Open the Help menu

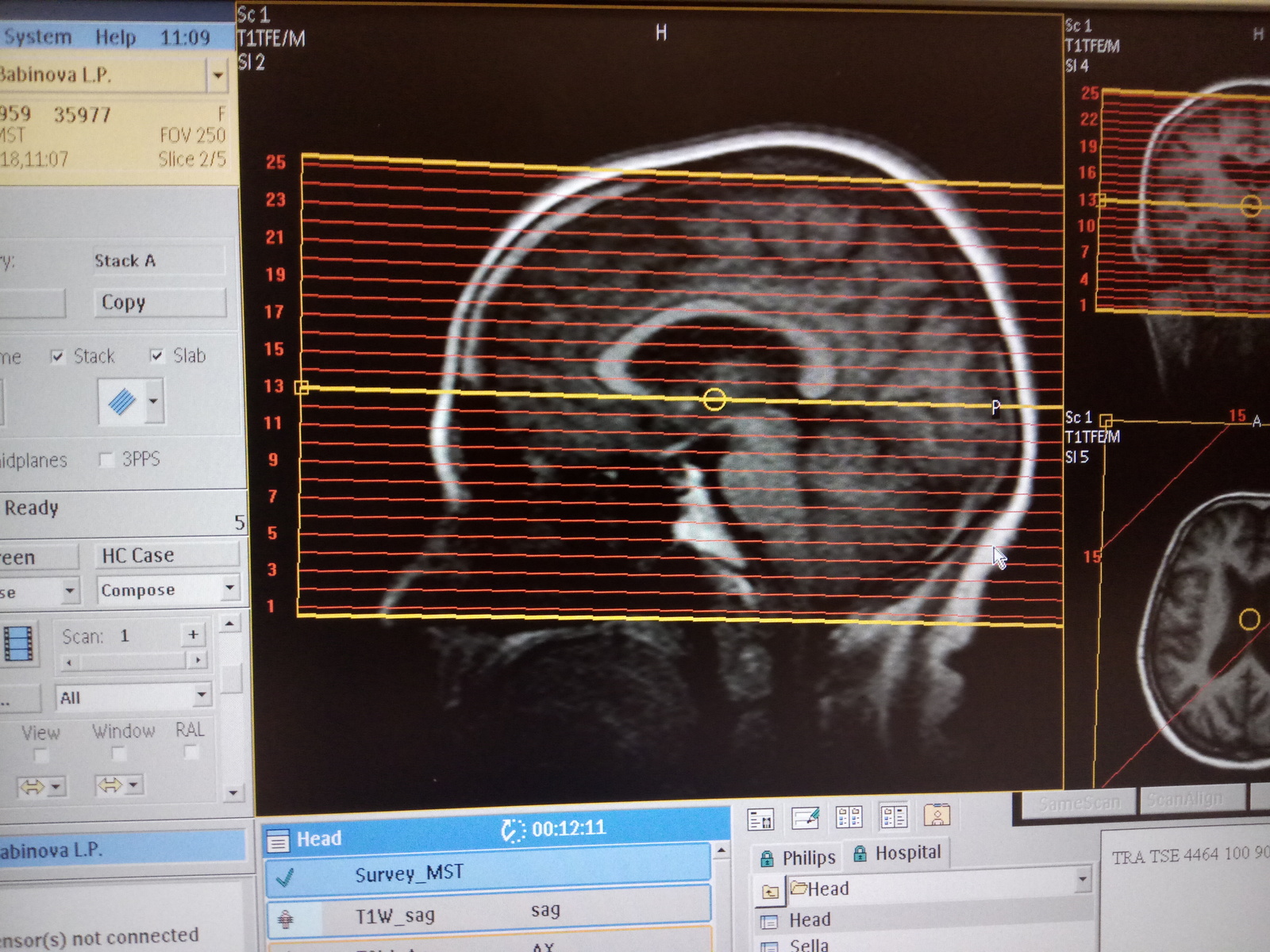[x=116, y=37]
